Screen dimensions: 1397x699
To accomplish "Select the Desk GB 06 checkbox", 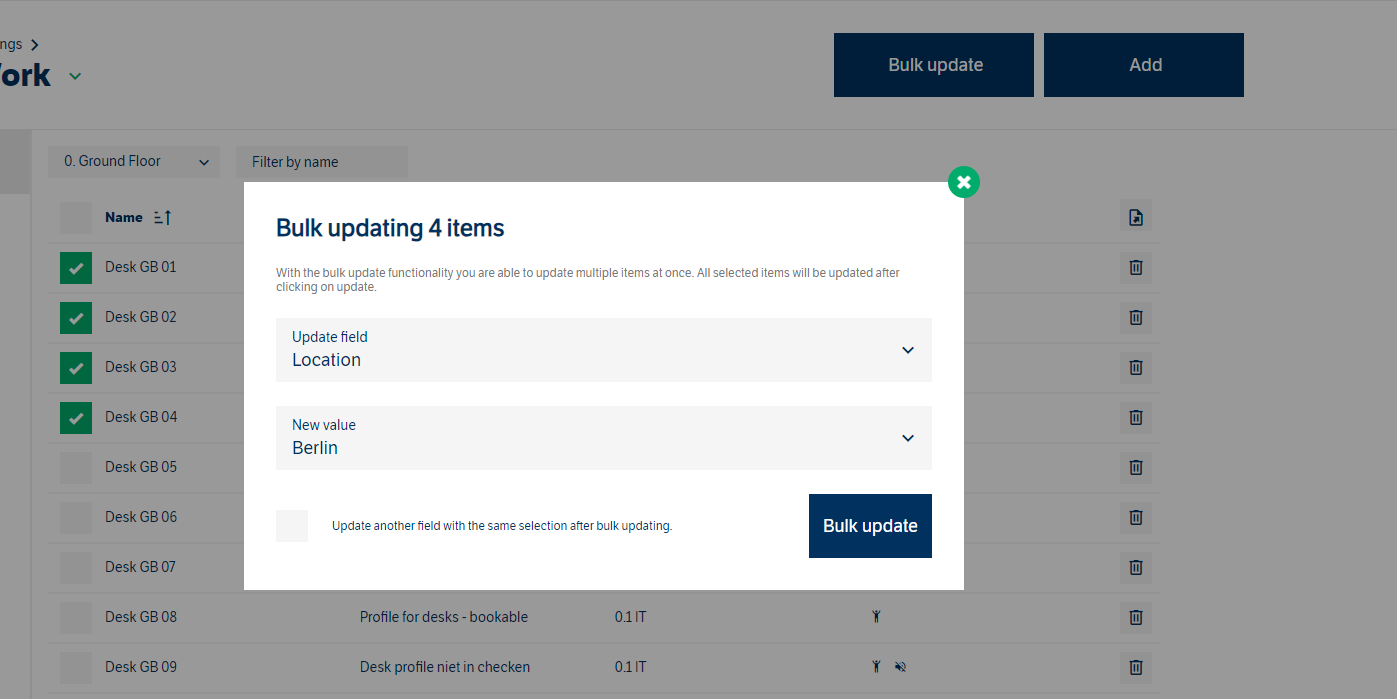I will pos(76,518).
